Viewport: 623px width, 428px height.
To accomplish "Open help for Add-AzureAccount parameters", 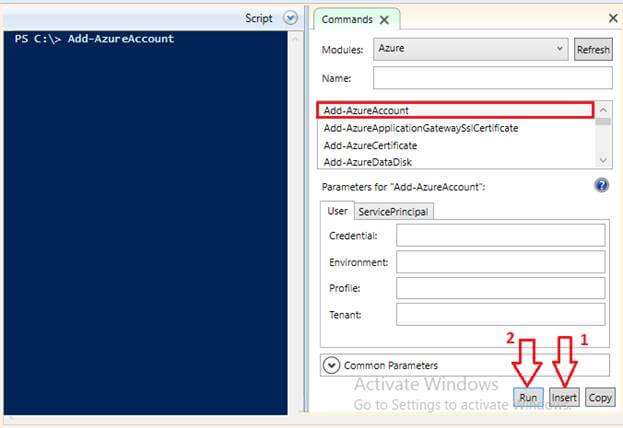I will [602, 185].
